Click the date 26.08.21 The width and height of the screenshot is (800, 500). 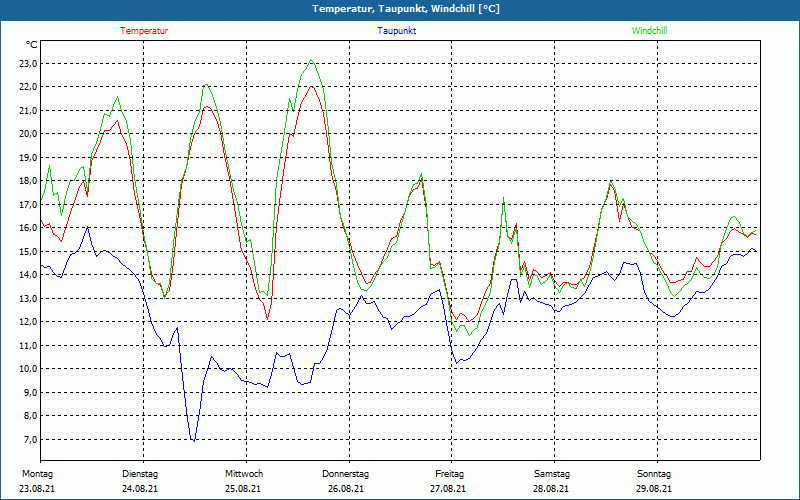(x=346, y=489)
